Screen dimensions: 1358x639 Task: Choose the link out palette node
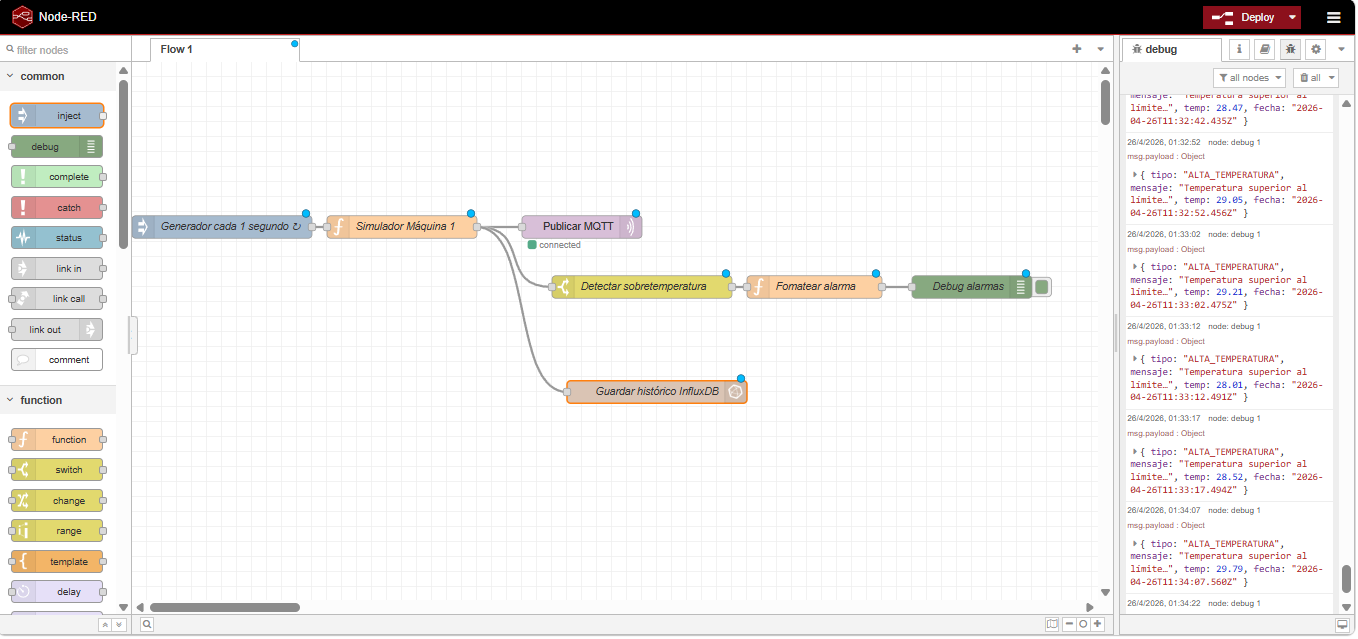coord(57,330)
